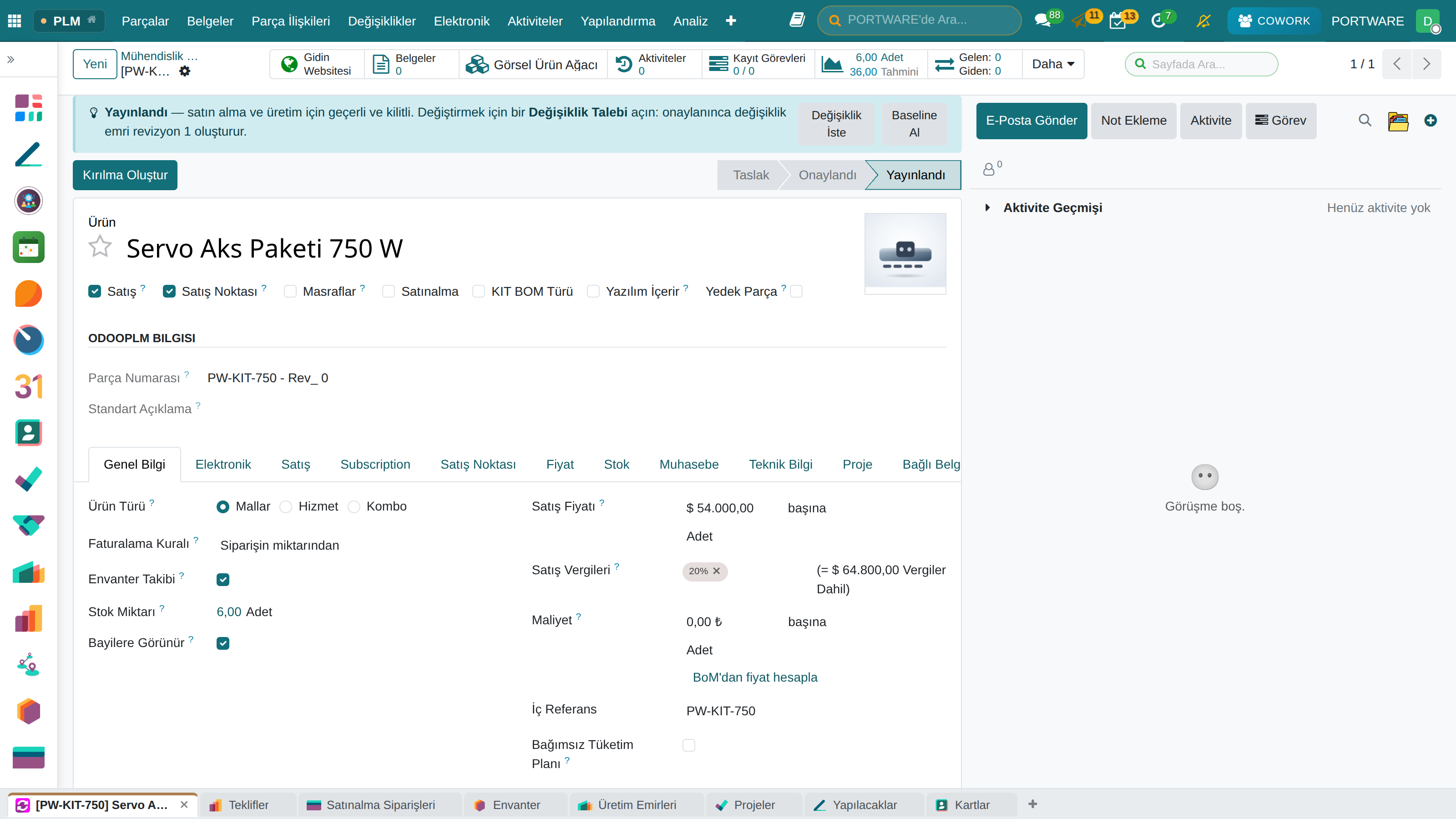Open the Daha dropdown menu
1456x819 pixels.
[1053, 64]
